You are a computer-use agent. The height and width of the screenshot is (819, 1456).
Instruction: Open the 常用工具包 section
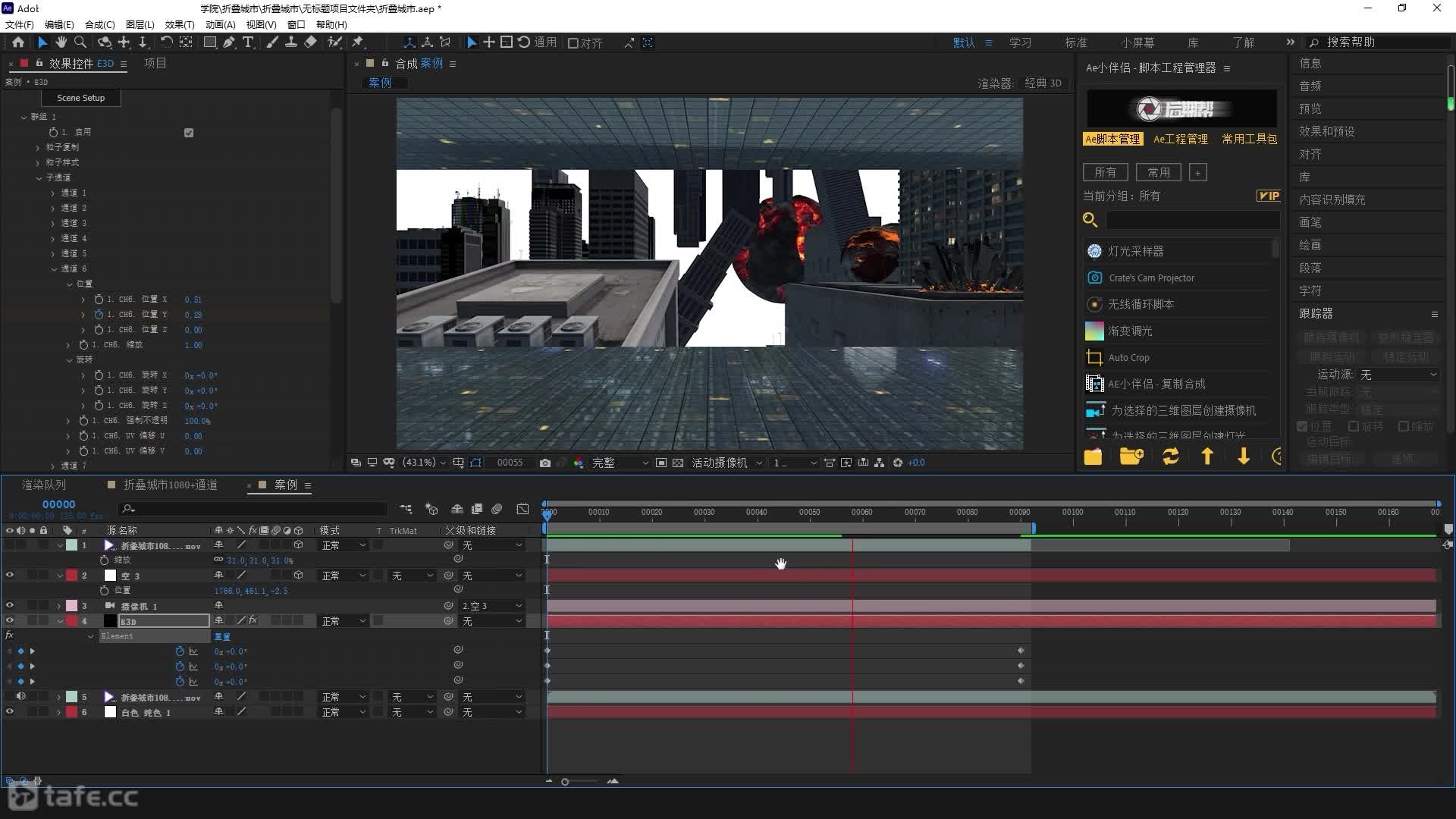(1250, 139)
